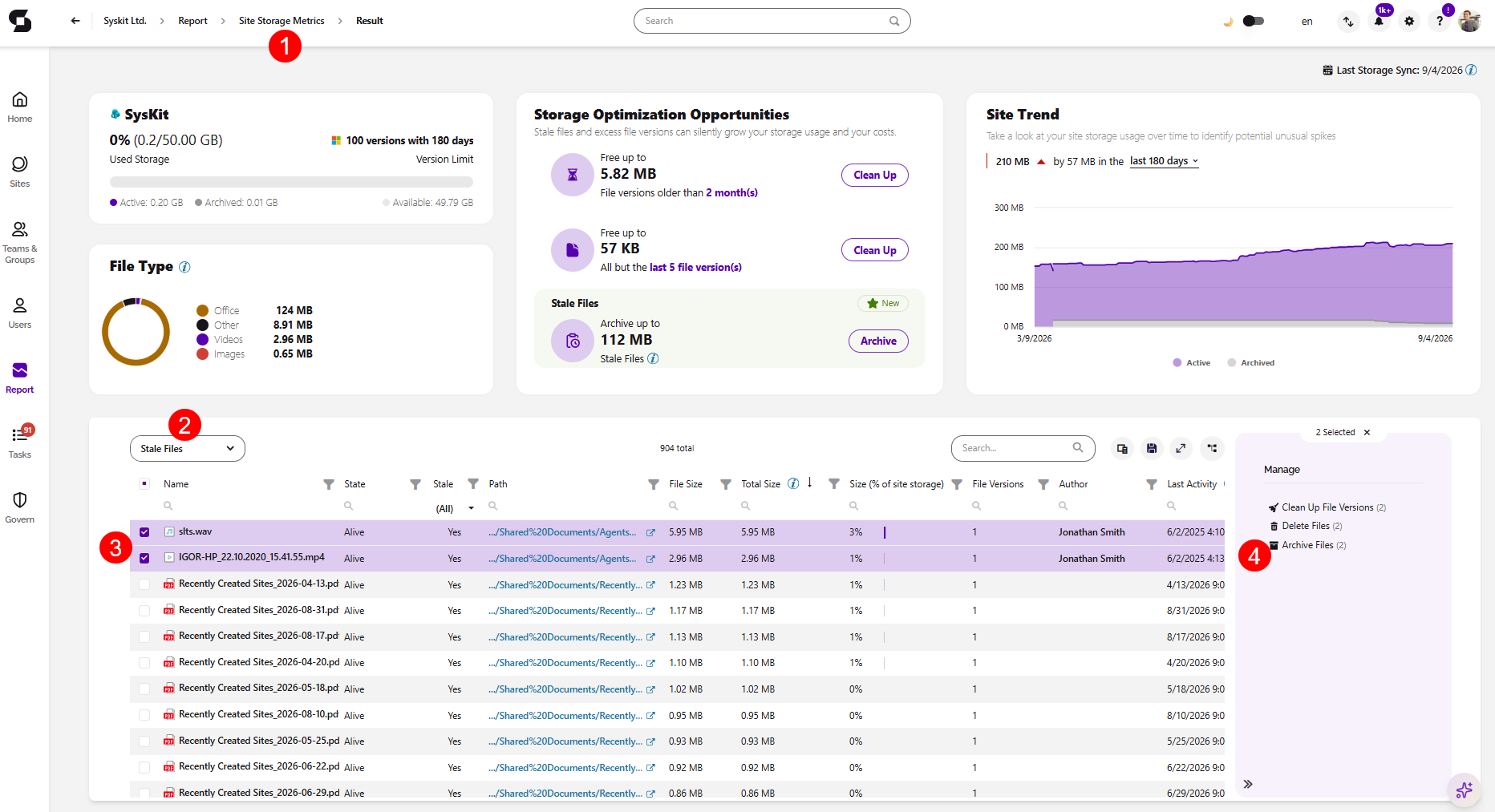1495x812 pixels.
Task: Click the back arrow in breadcrumb
Action: pos(75,21)
